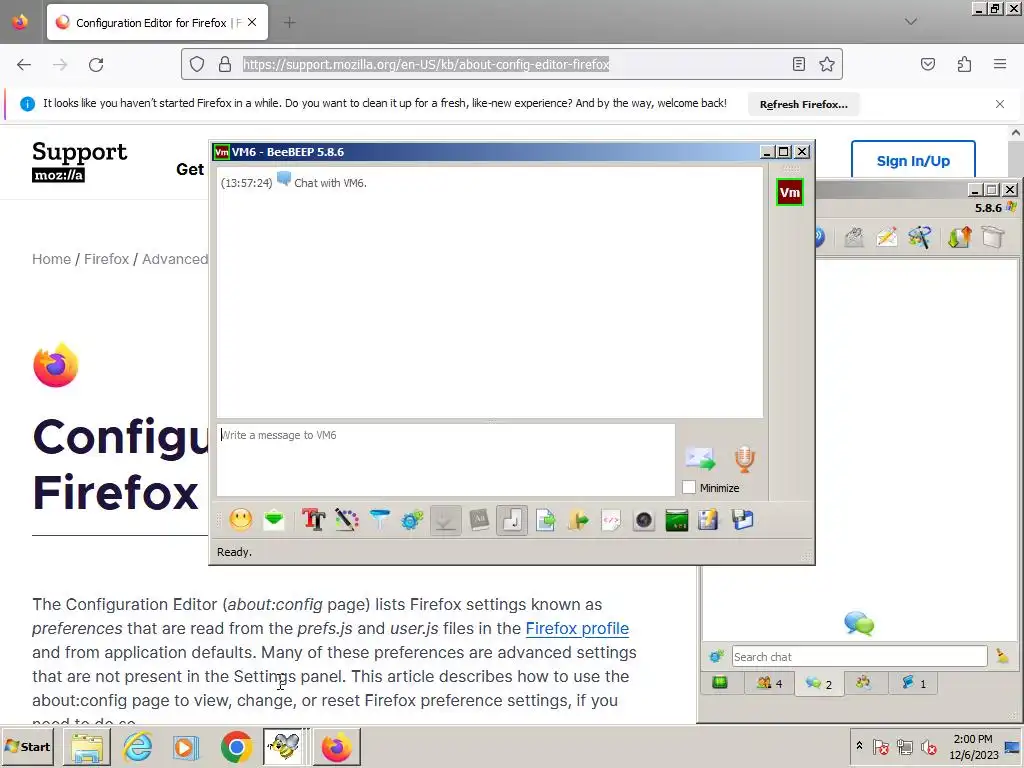Image resolution: width=1024 pixels, height=768 pixels.
Task: Record a voice message with microphone icon
Action: click(x=744, y=458)
